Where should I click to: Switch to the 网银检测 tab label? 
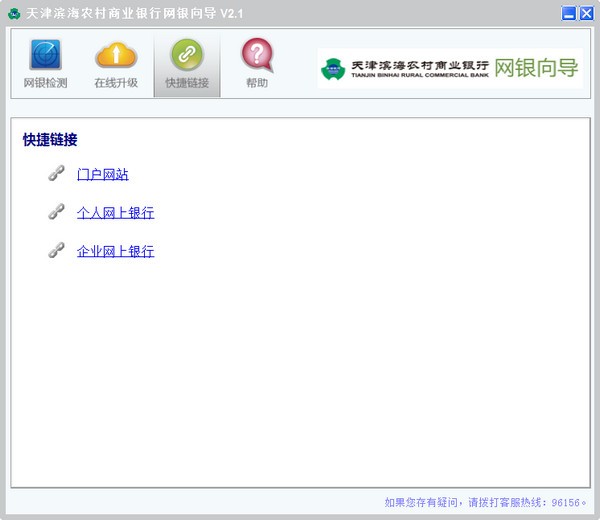(x=46, y=83)
